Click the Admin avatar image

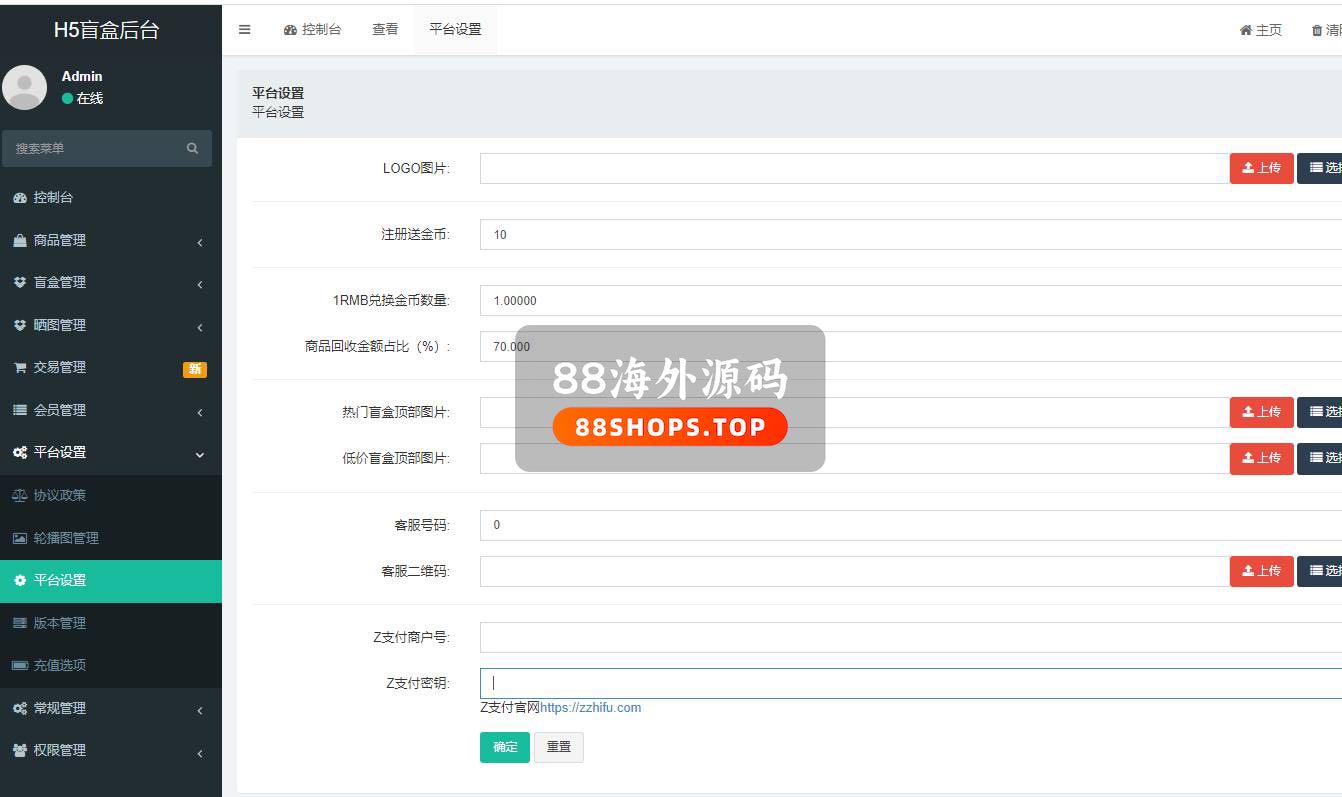coord(25,87)
